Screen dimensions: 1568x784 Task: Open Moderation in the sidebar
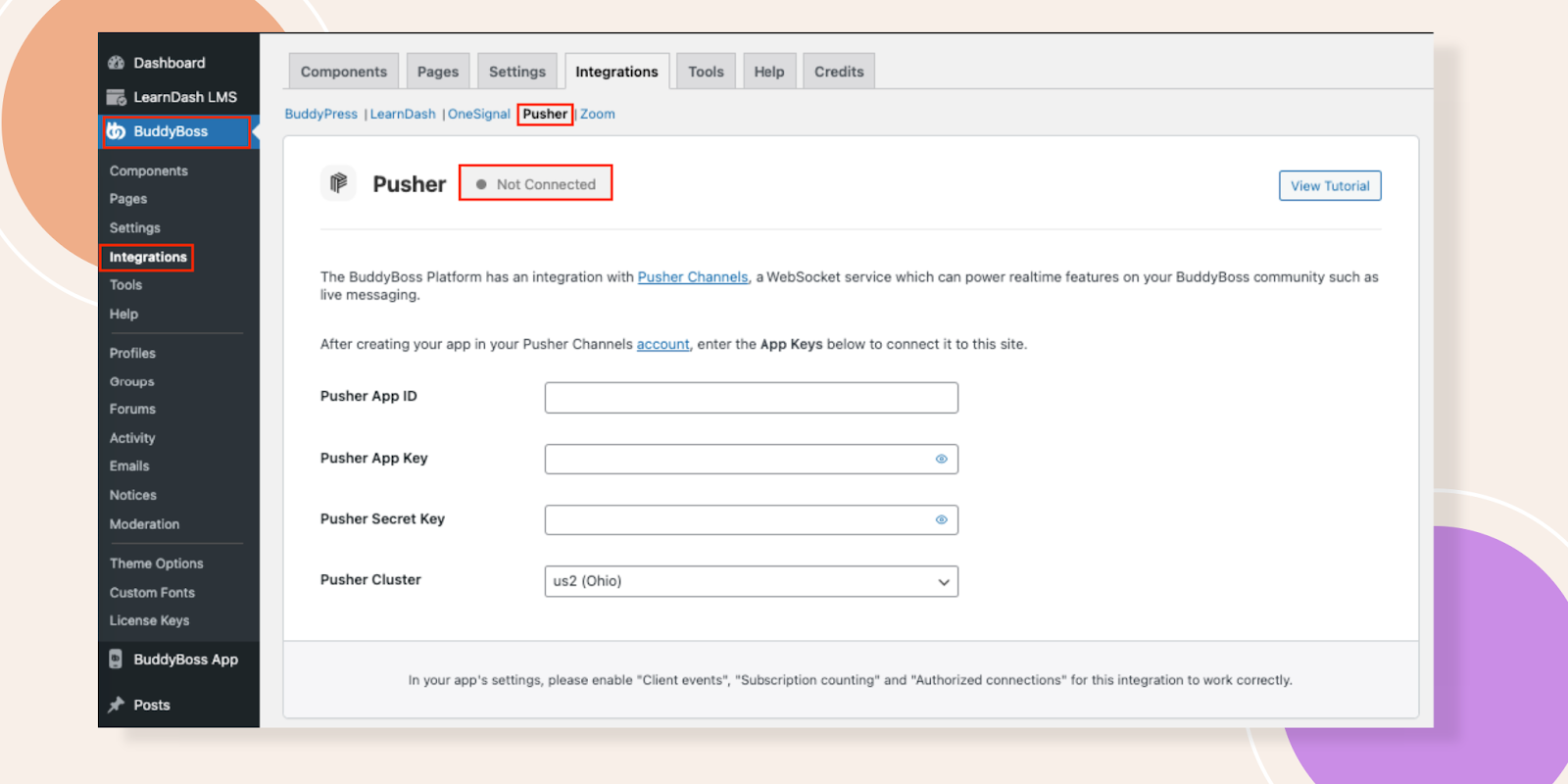145,524
